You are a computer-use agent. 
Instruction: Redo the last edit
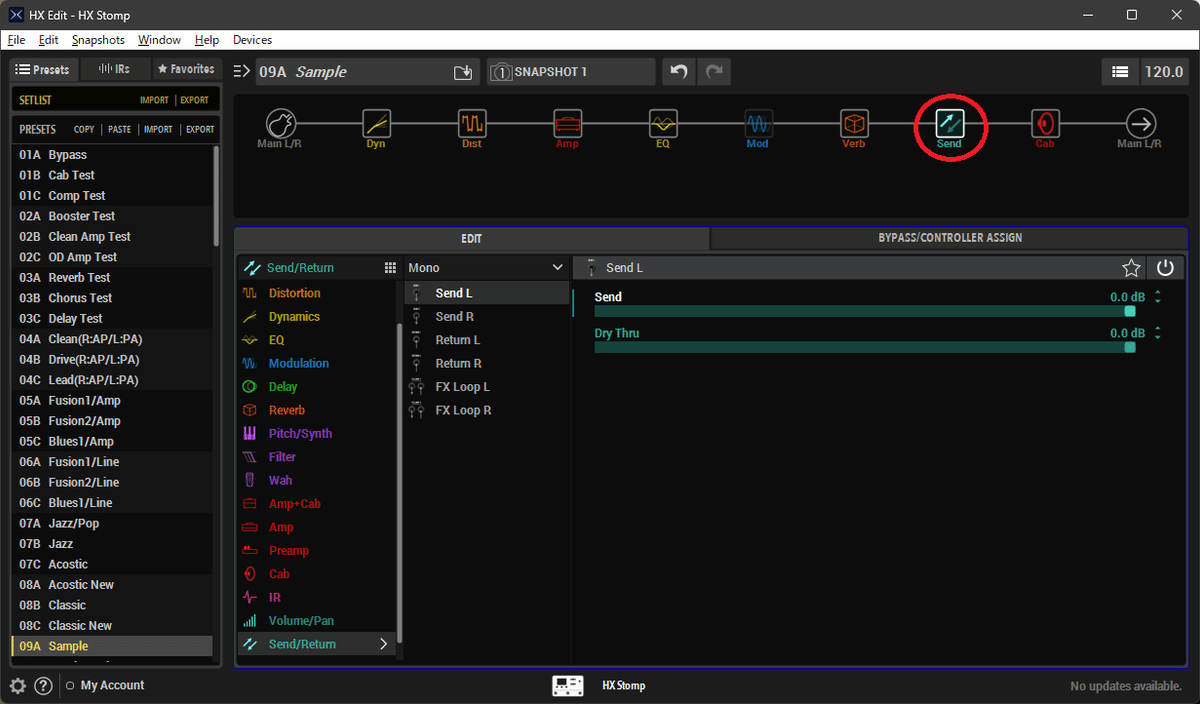(x=714, y=72)
